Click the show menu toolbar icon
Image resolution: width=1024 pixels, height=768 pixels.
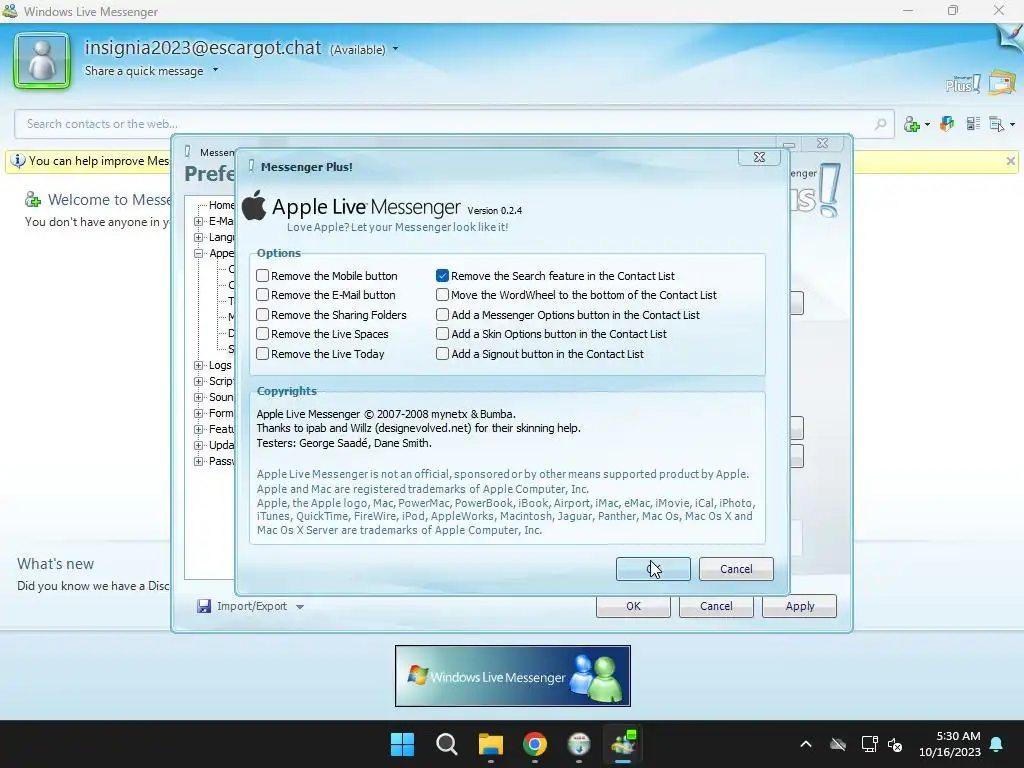coord(997,124)
